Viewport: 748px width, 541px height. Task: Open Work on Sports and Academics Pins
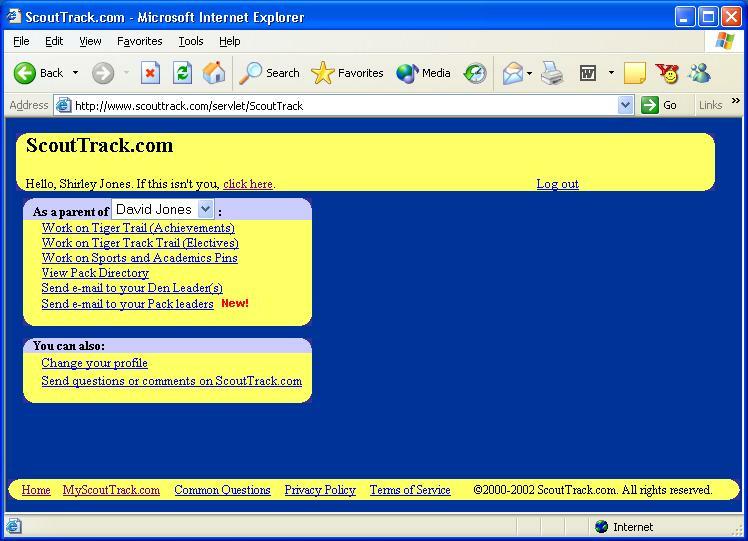pos(139,258)
